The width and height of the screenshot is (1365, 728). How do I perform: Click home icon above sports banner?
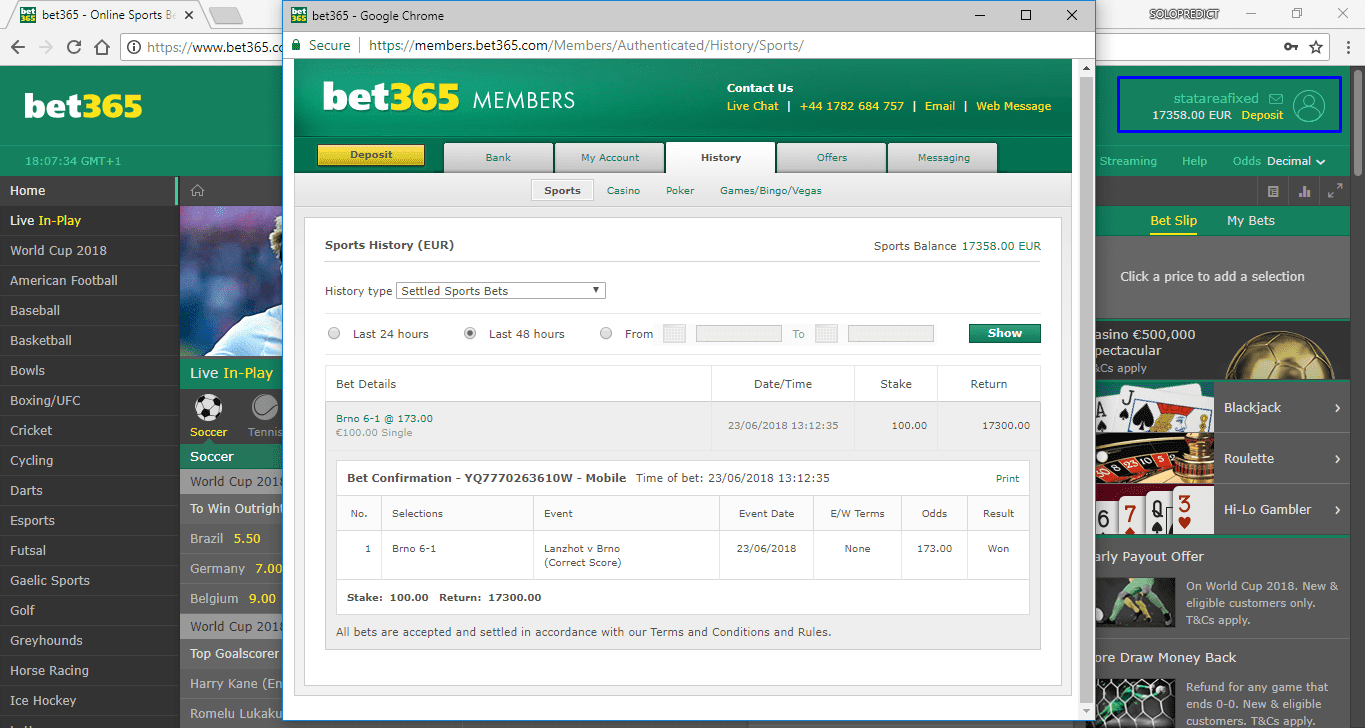coord(198,191)
